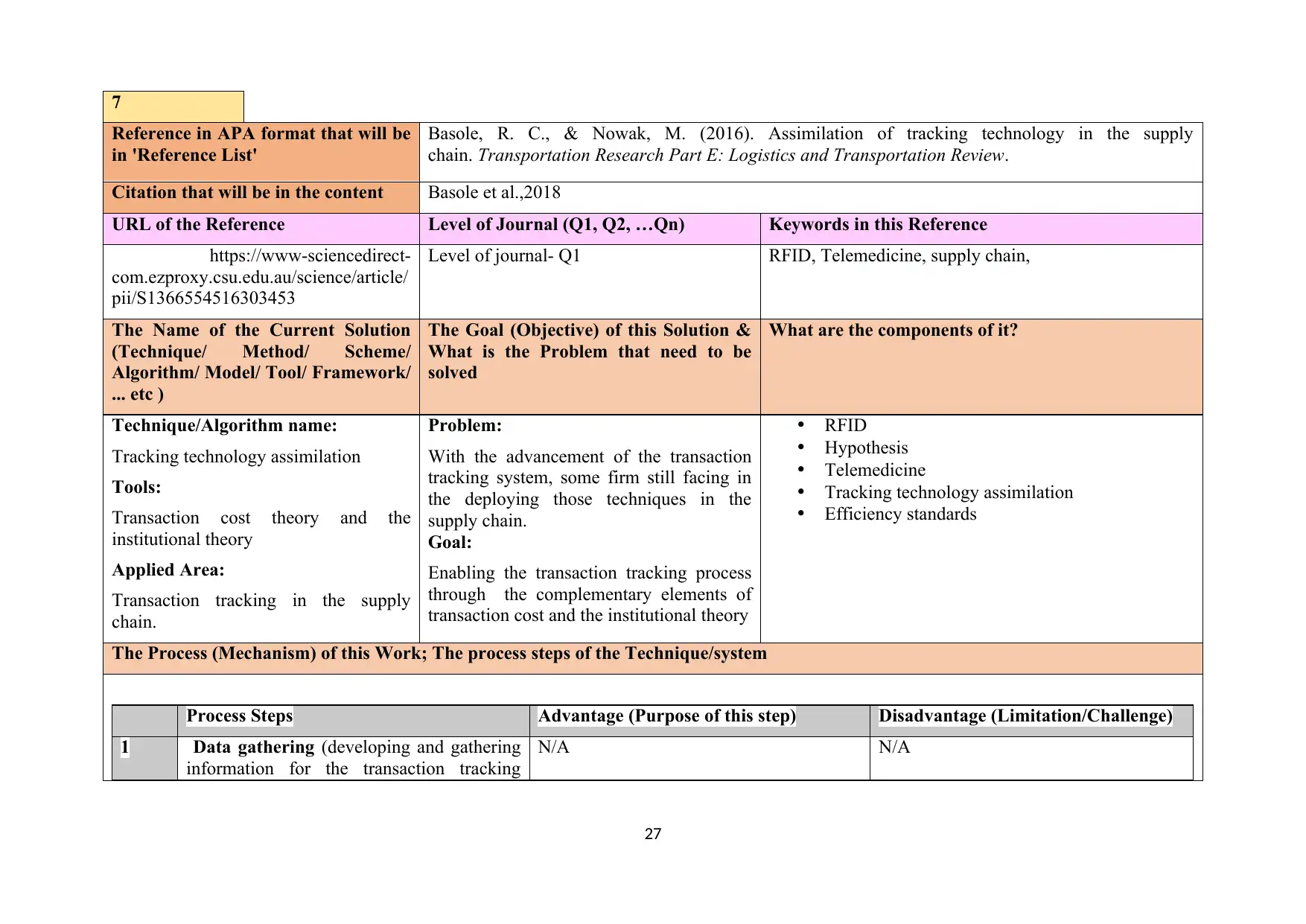Click 'Transaction cost theory and the institutional theory' text
This screenshot has width=1306, height=924.
261,529
